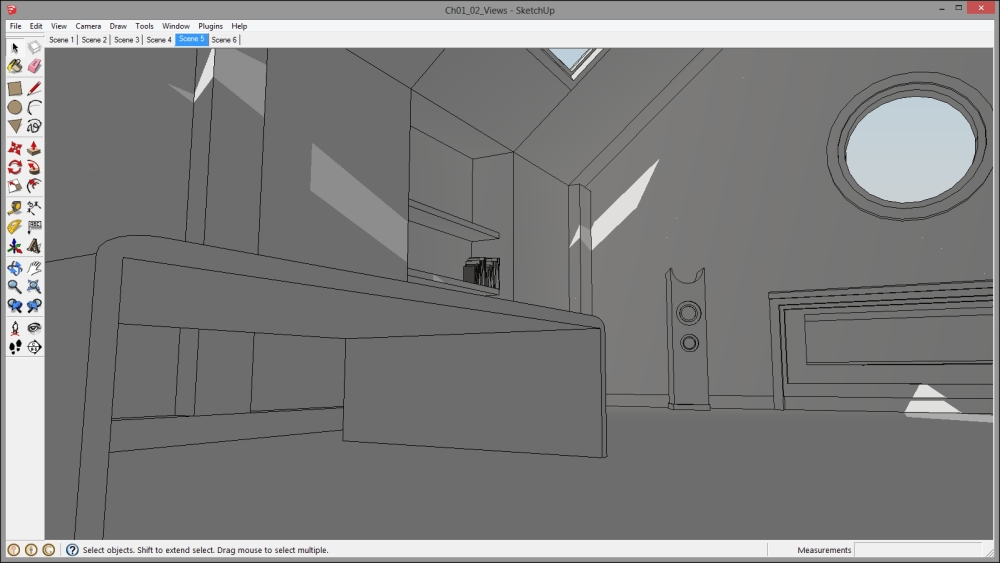Pick the Polygon tool
Screen dimensions: 1000x563
pos(15,126)
